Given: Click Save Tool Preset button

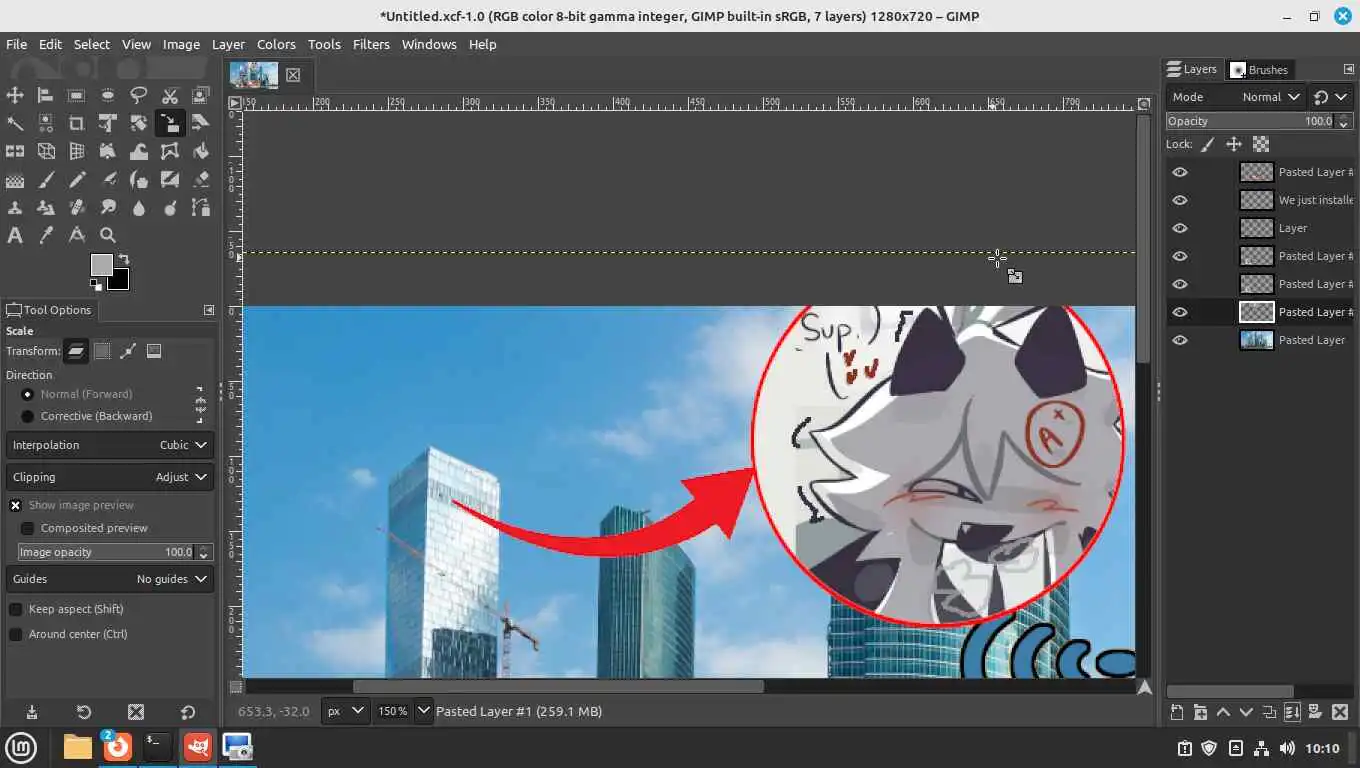Looking at the screenshot, I should pyautogui.click(x=32, y=712).
